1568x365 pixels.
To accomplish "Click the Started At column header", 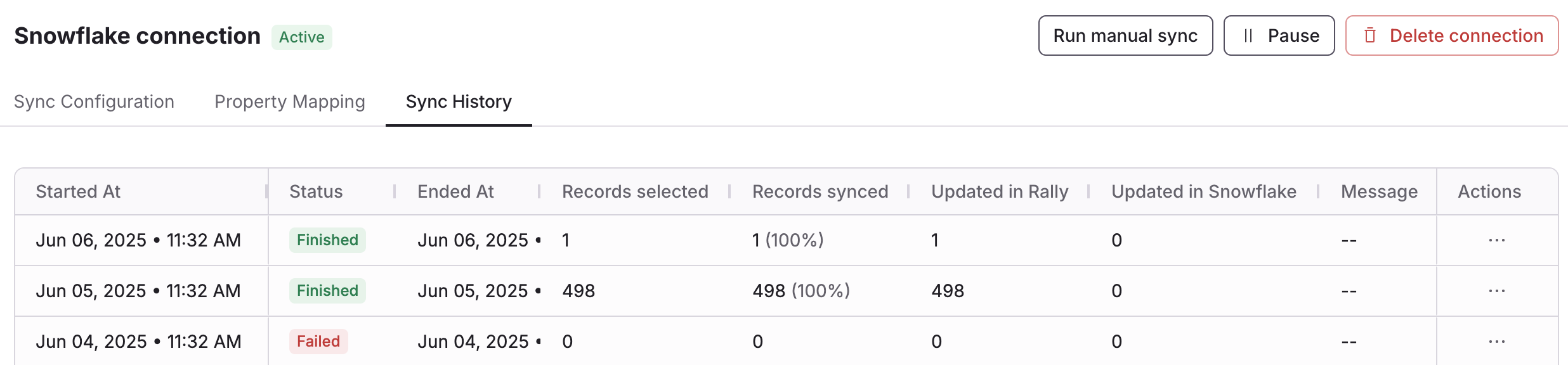I will pos(78,191).
